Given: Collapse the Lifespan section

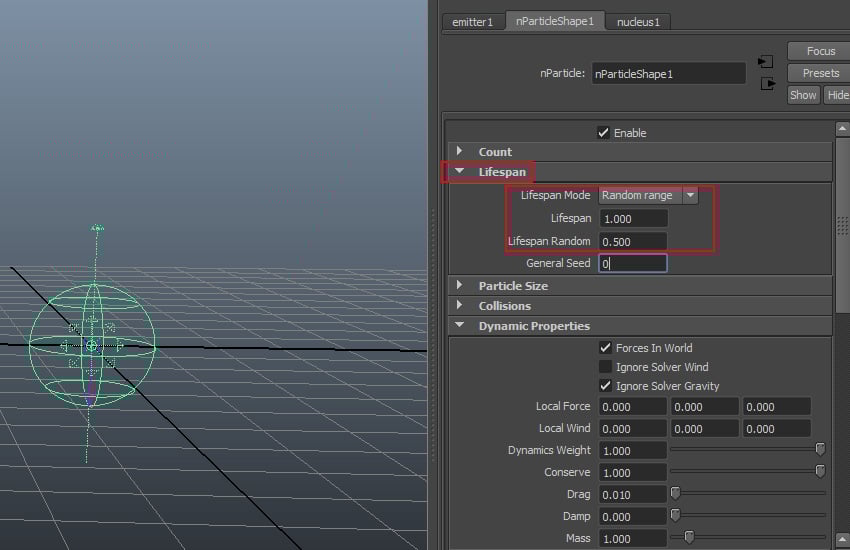Looking at the screenshot, I should click(460, 171).
